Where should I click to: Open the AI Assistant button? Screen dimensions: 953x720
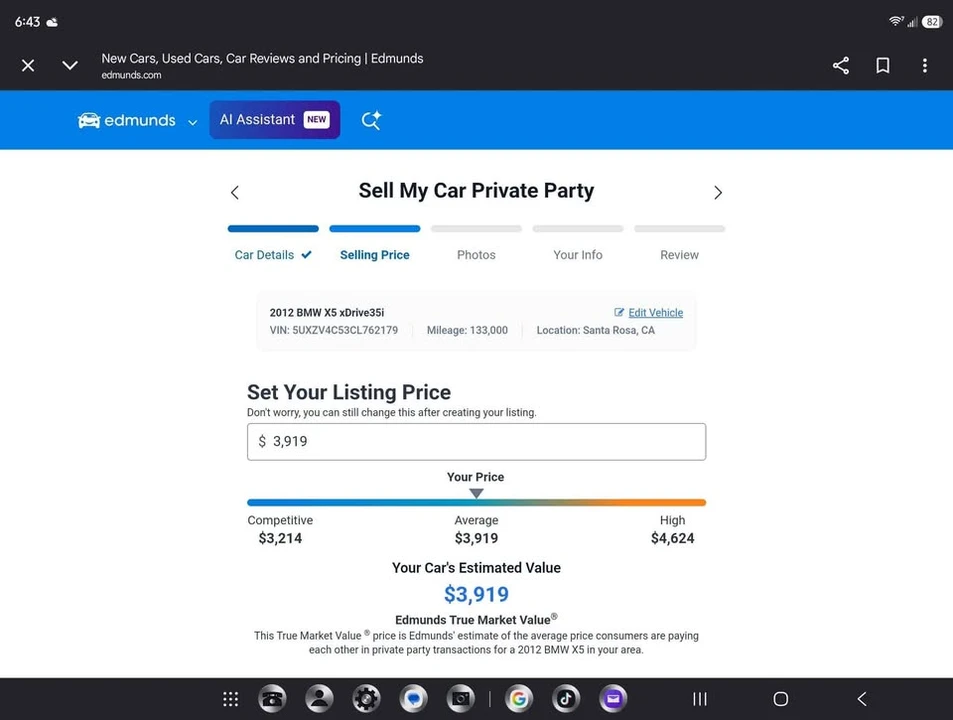[x=275, y=120]
